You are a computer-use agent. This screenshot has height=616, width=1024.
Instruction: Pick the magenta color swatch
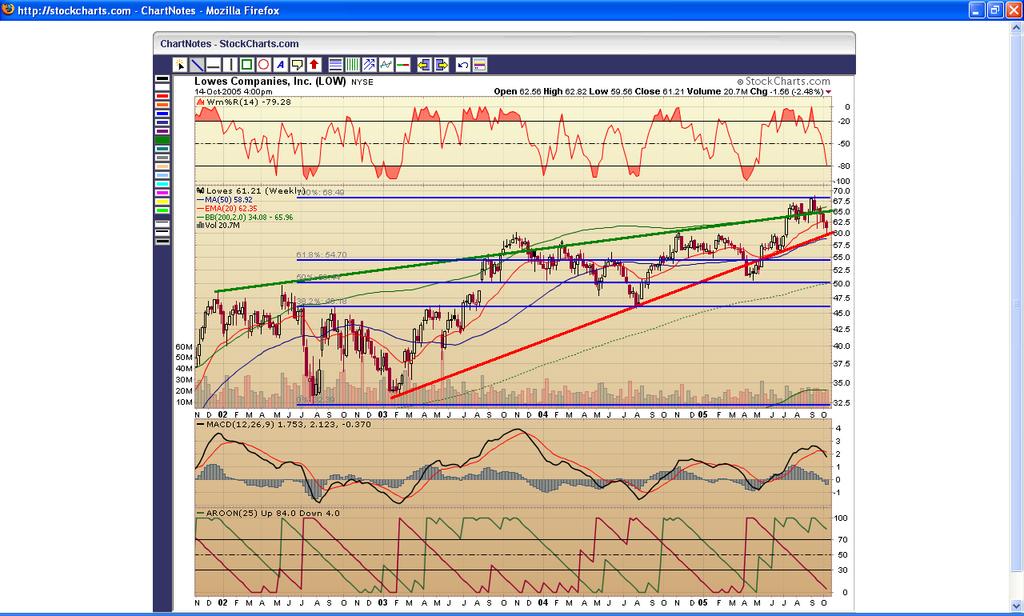pyautogui.click(x=162, y=193)
